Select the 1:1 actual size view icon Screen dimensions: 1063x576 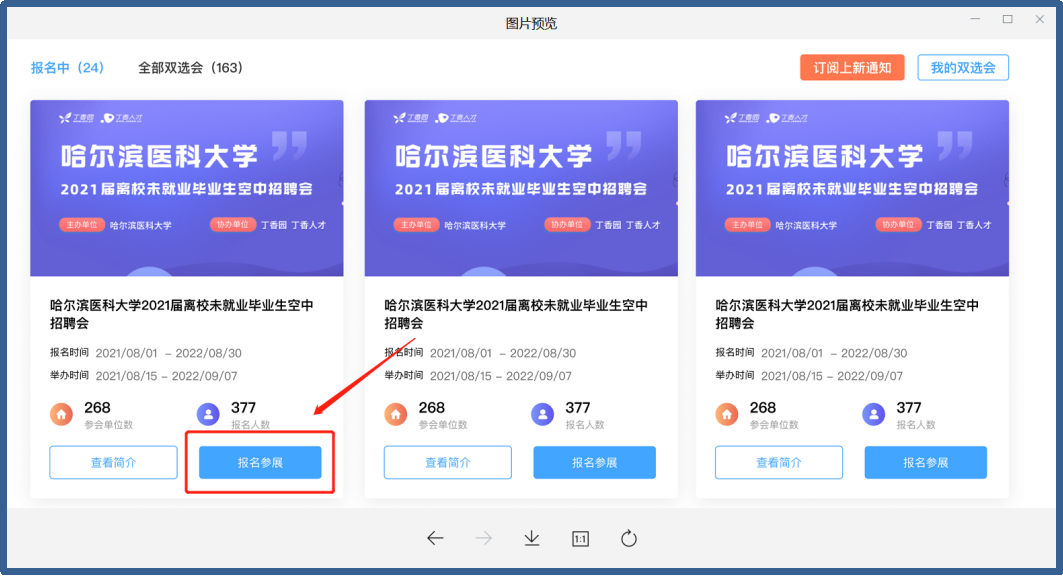[x=579, y=538]
